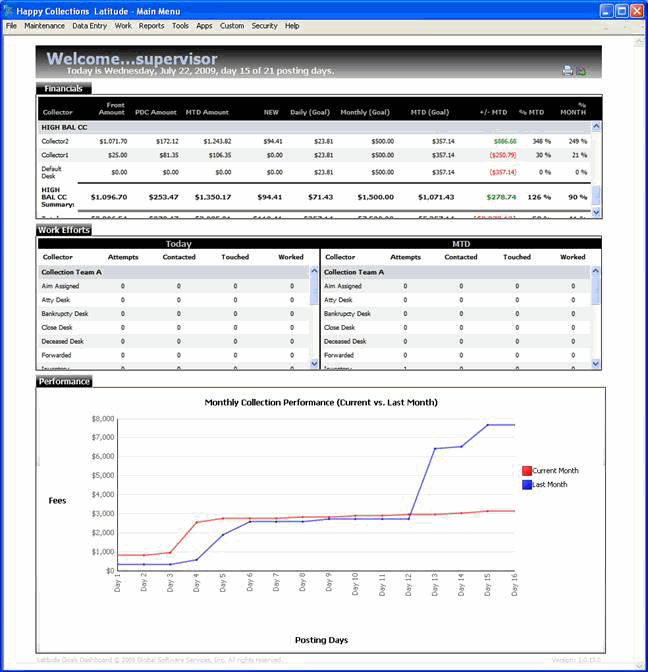Click the HIGH BAL CC Summary row label
The height and width of the screenshot is (672, 648).
coord(57,197)
